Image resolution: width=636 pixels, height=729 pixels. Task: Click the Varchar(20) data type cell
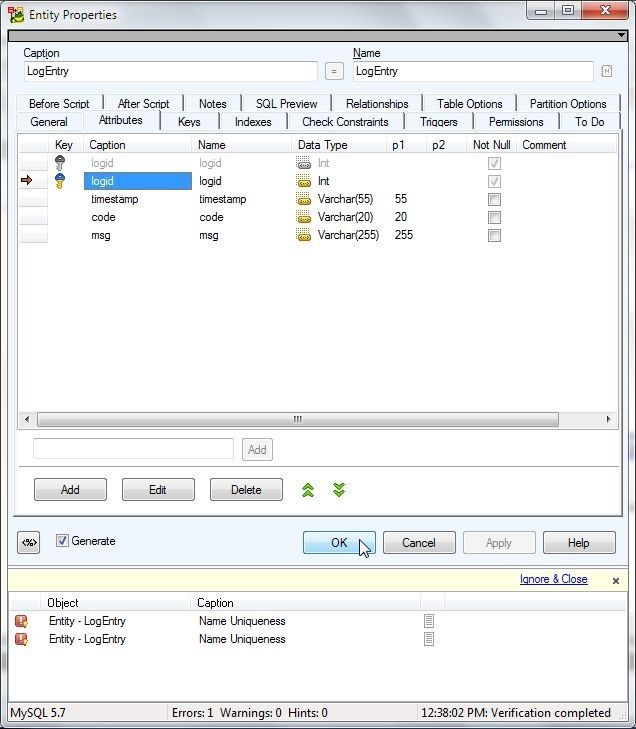tap(339, 217)
